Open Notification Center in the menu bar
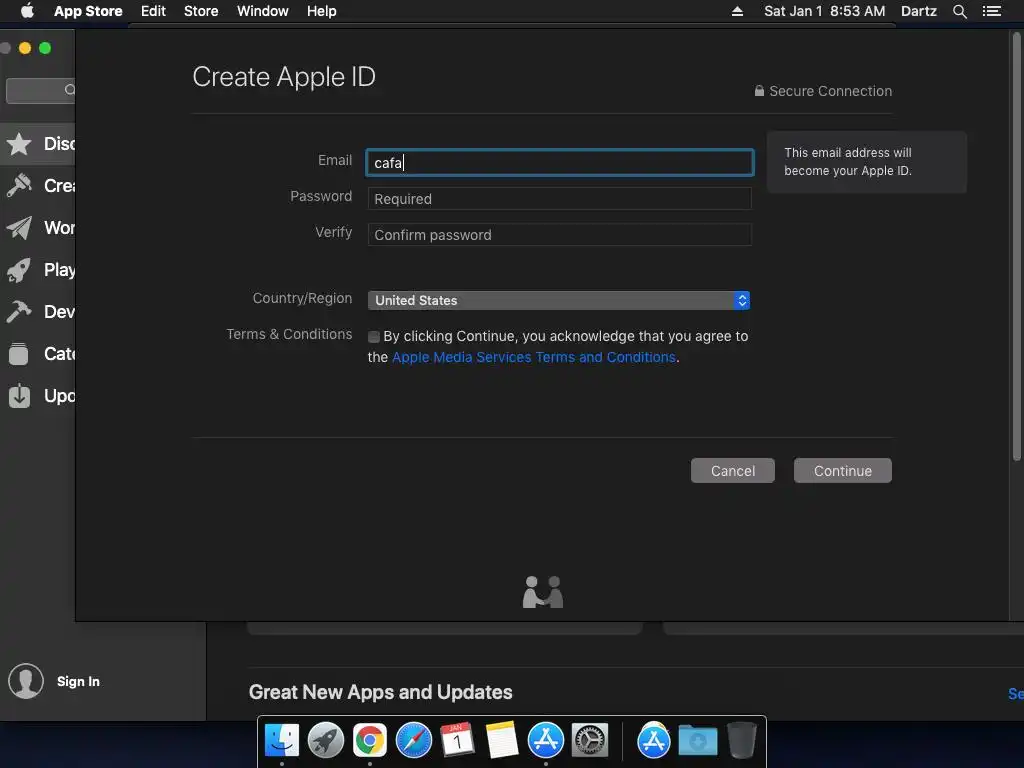The image size is (1024, 768). [x=991, y=11]
